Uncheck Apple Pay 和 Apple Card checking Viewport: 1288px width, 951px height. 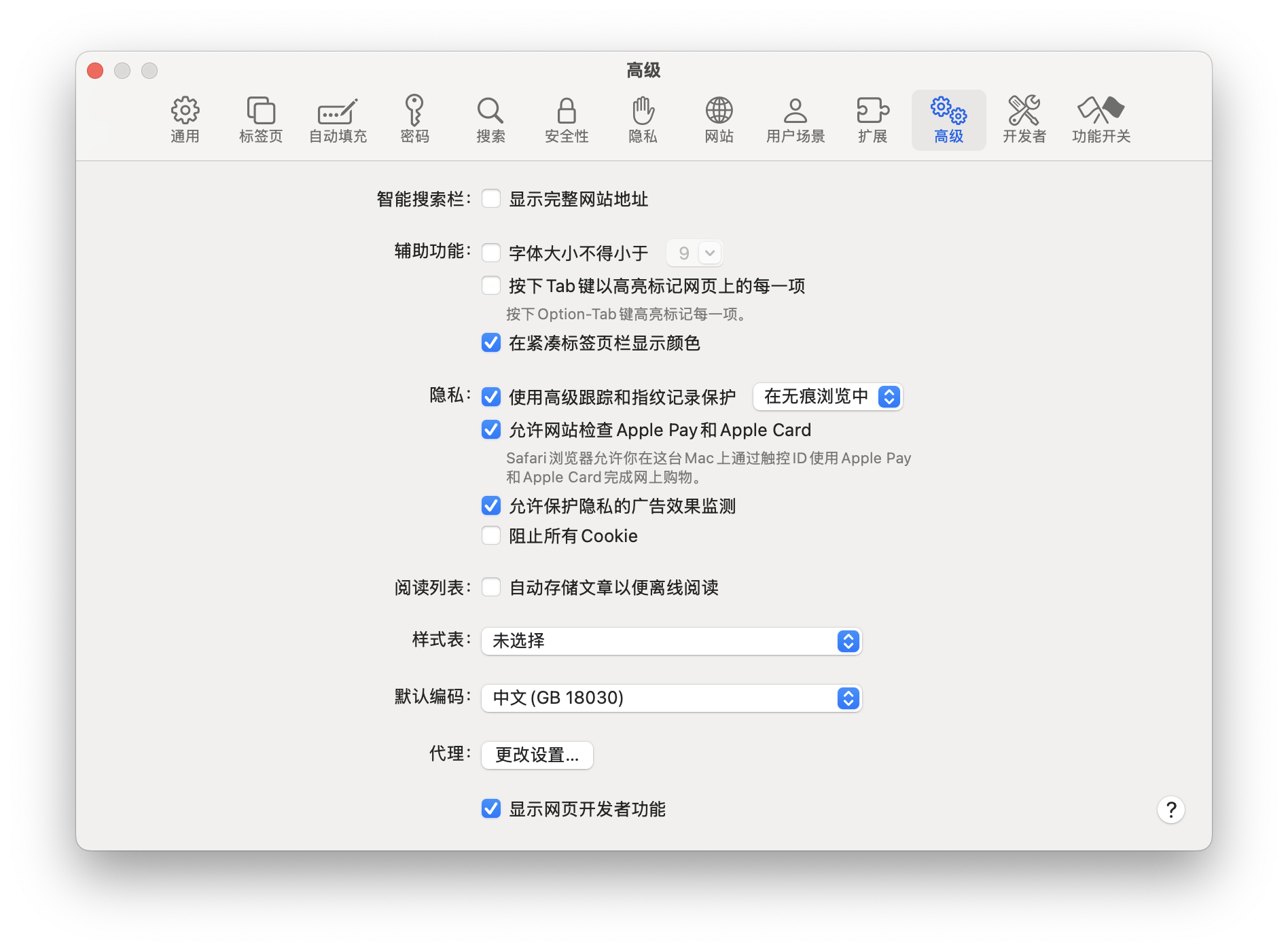(491, 430)
